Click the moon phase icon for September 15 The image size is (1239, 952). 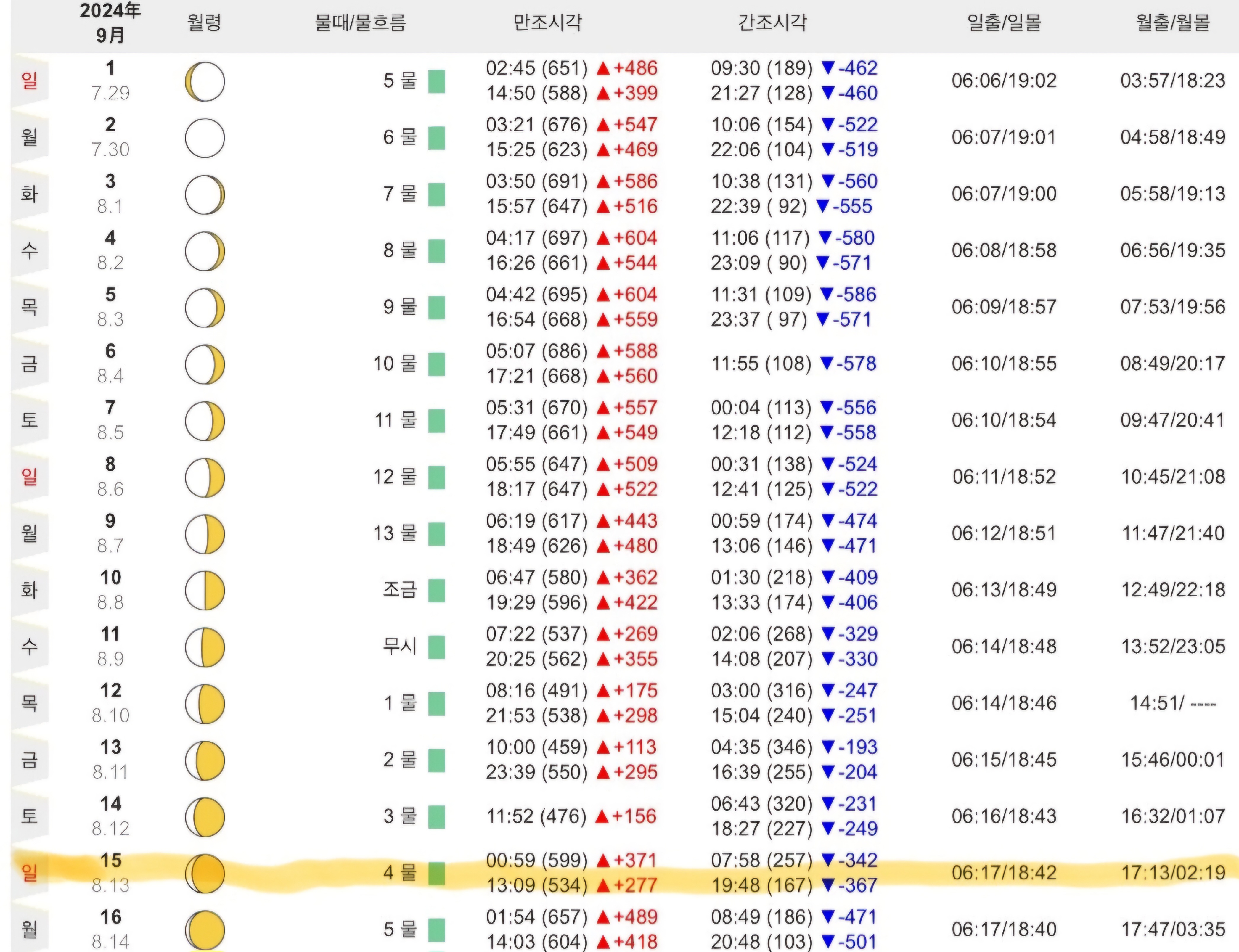pos(205,873)
